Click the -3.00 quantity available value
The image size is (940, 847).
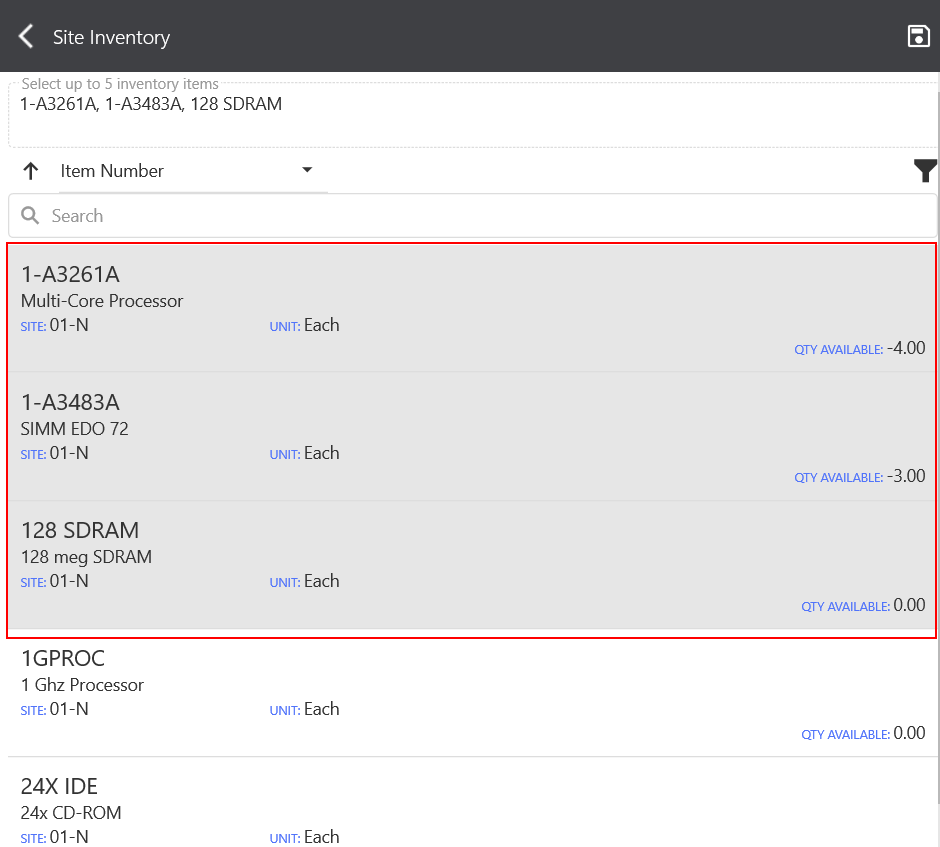pyautogui.click(x=906, y=476)
